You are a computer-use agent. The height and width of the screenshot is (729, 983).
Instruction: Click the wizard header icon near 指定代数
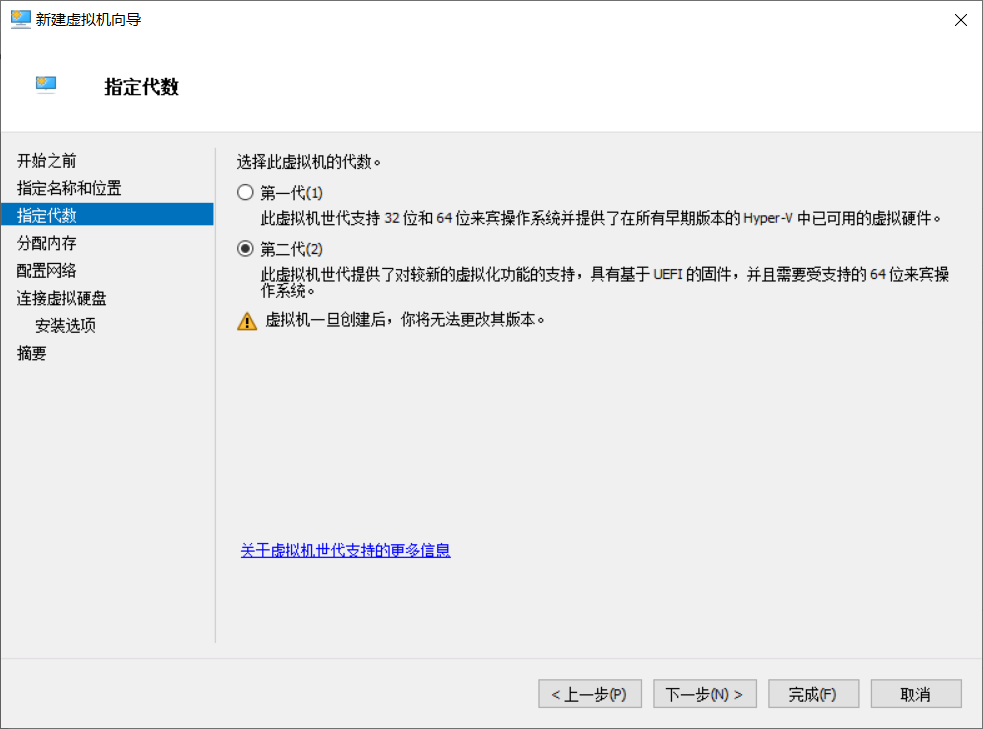(x=45, y=85)
